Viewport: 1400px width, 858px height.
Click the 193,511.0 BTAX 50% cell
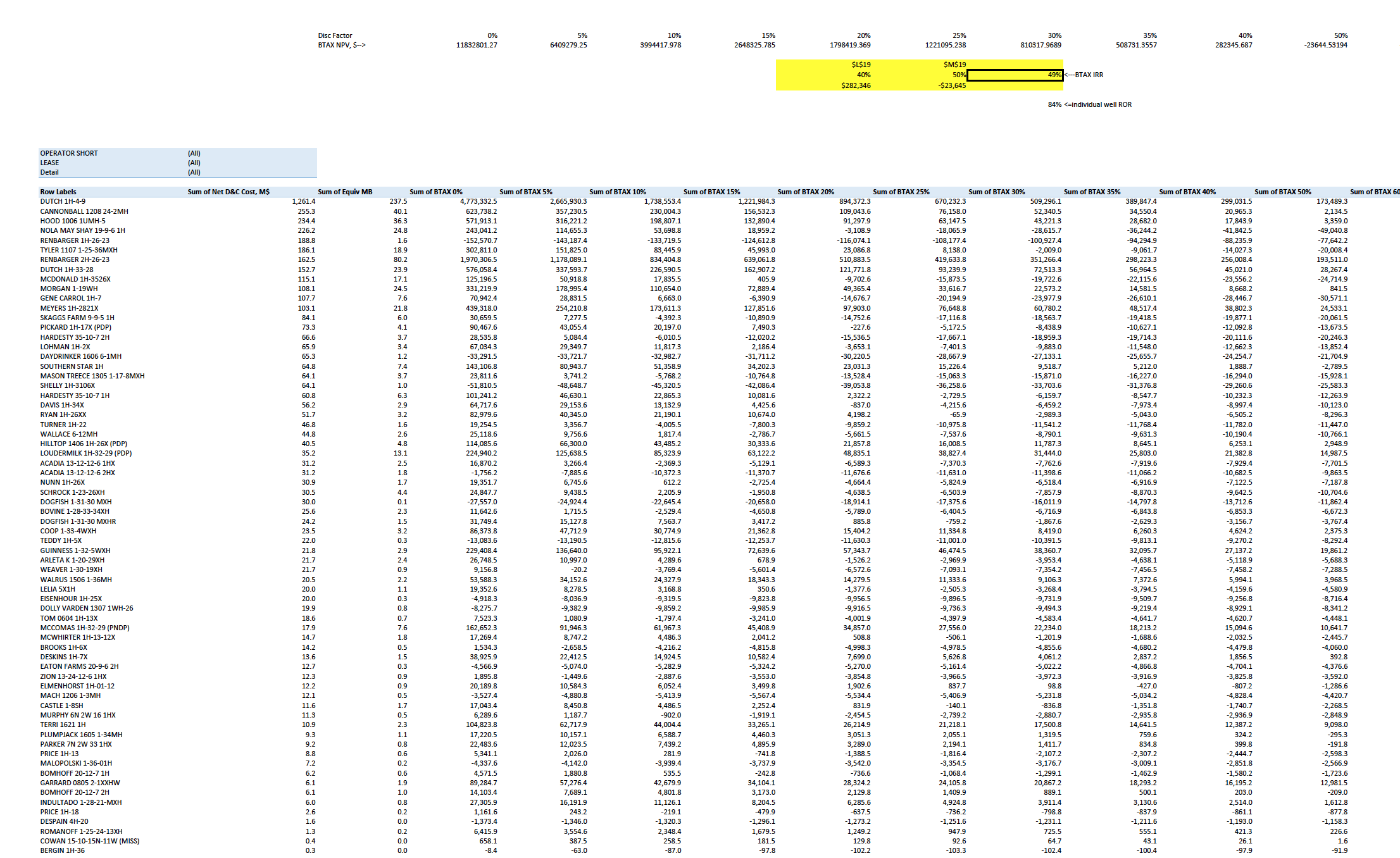click(1332, 259)
